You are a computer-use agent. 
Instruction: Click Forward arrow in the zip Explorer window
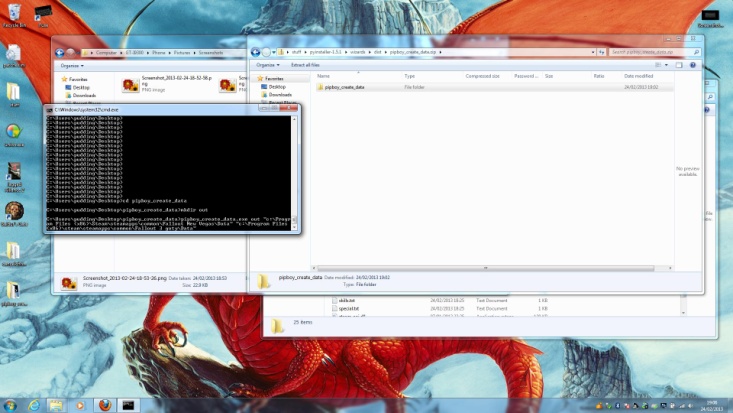pos(266,52)
